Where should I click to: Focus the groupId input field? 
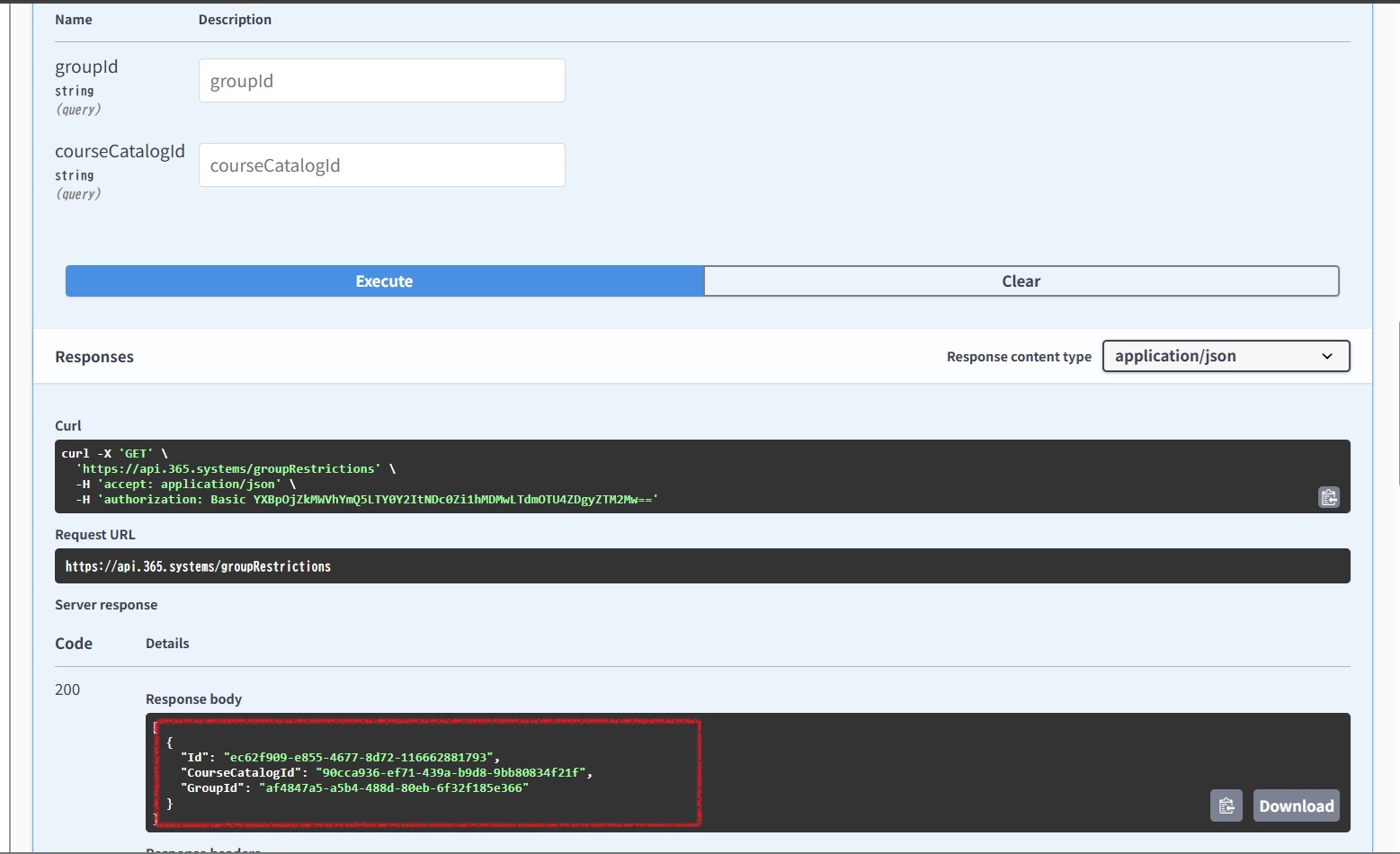382,81
